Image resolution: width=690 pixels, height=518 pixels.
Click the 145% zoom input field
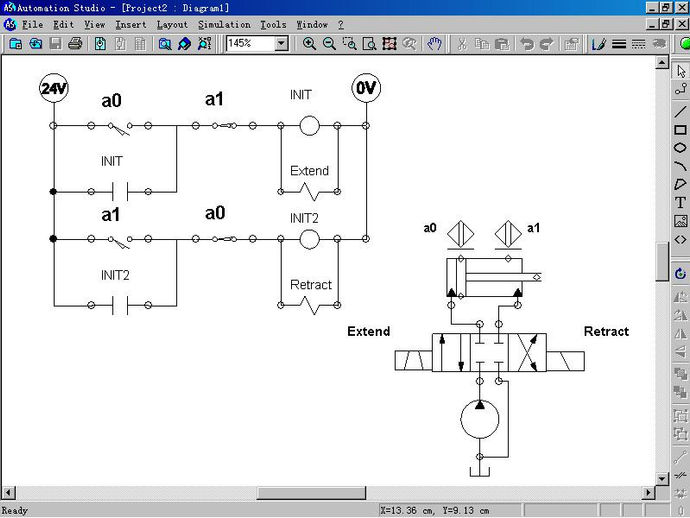(250, 44)
